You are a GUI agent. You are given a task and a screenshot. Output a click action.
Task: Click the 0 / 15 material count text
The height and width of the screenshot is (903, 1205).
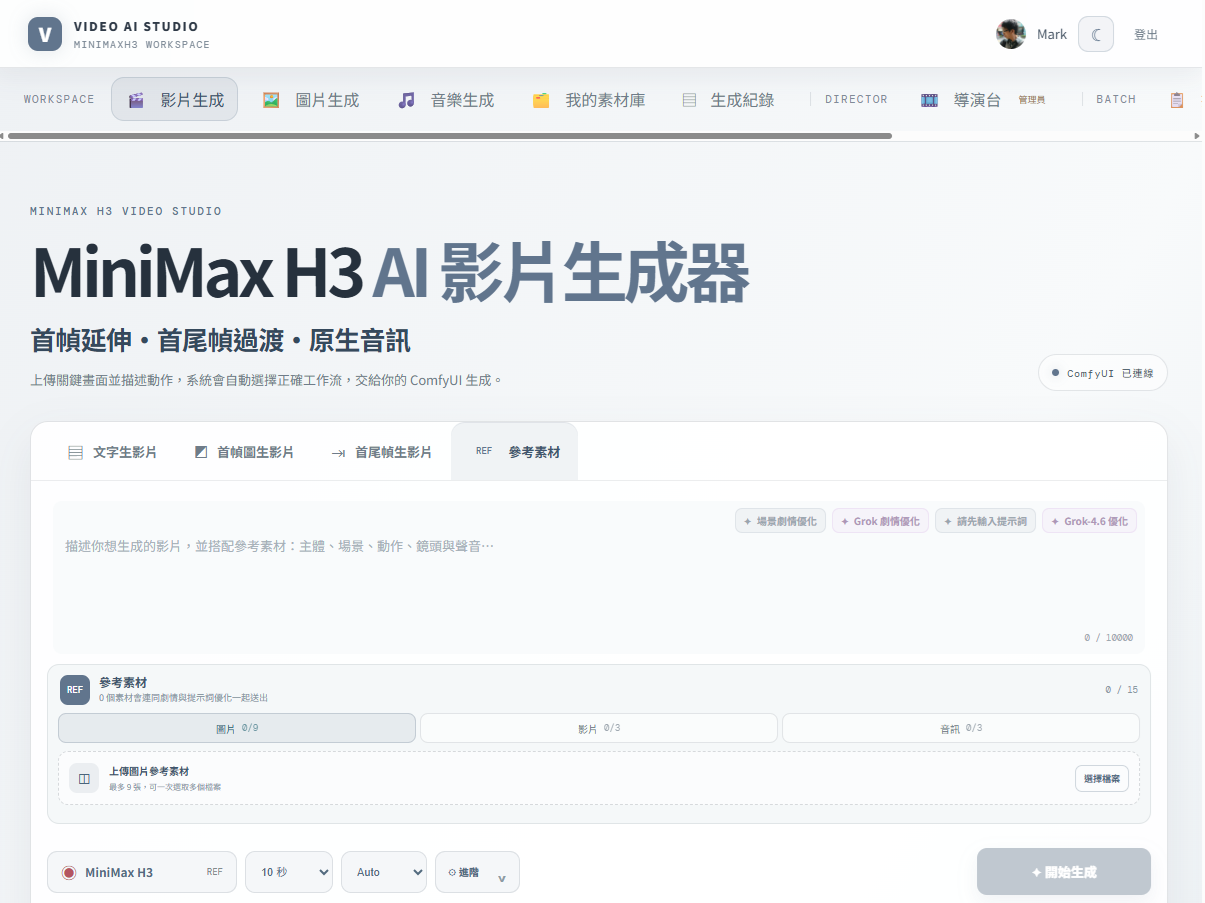(1121, 690)
